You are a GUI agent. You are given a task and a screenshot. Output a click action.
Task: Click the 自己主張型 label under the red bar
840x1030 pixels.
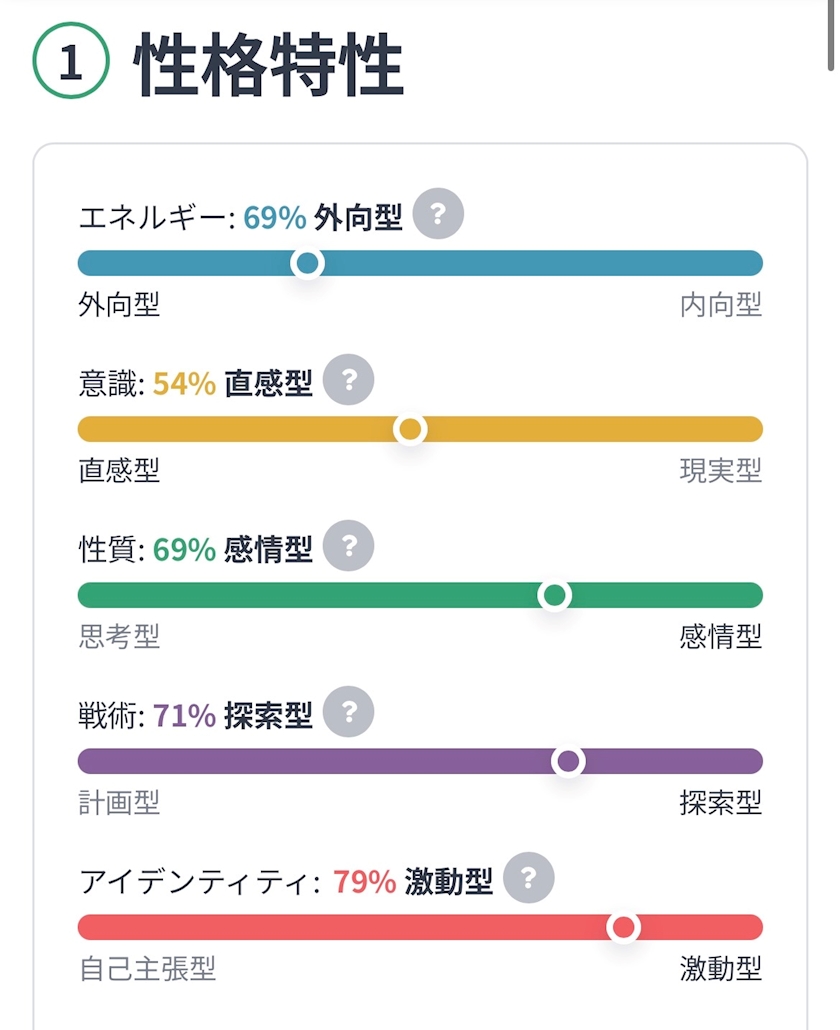147,969
